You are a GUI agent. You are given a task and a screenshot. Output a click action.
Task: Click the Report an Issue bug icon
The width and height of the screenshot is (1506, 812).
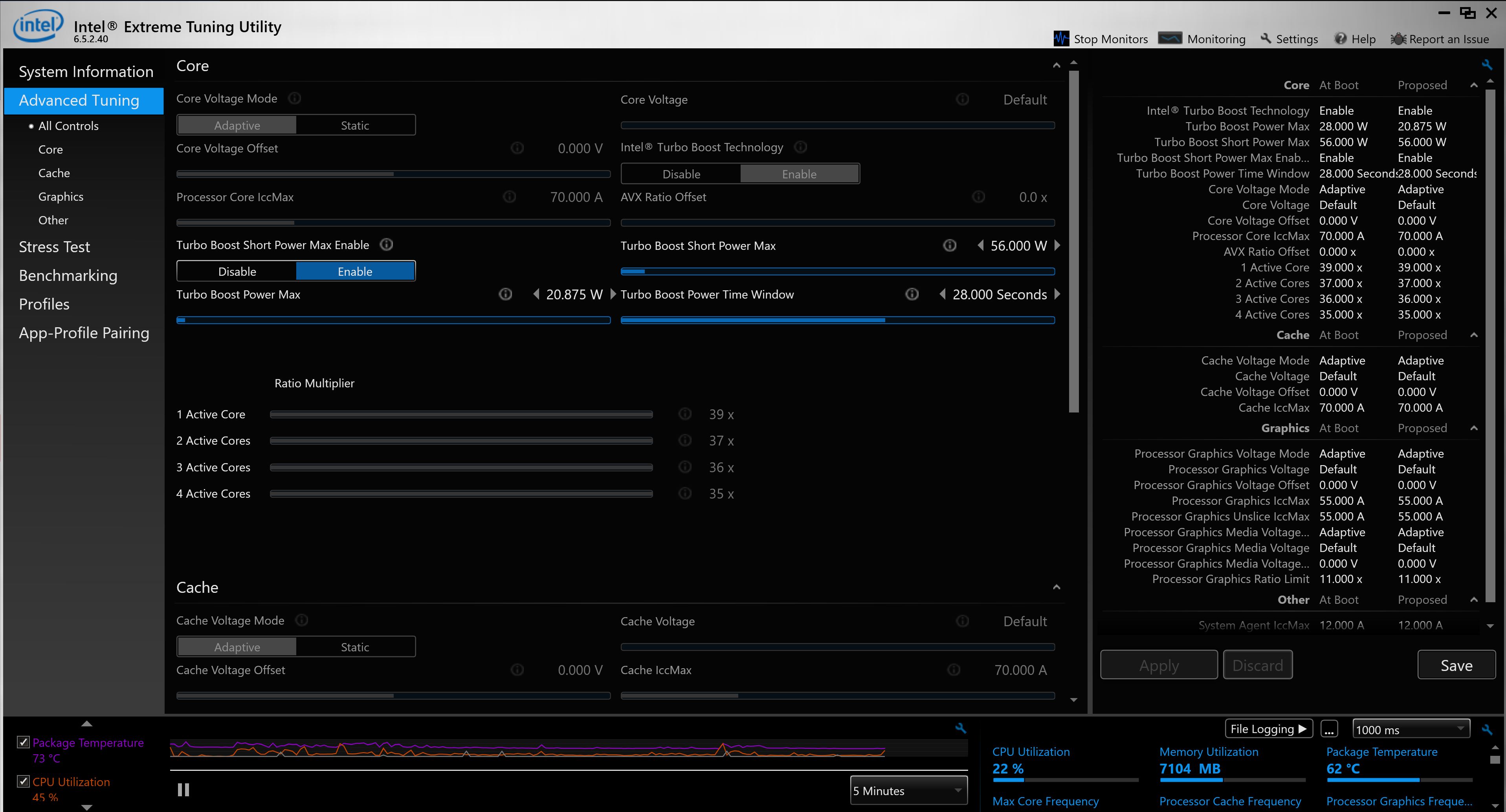pos(1398,38)
